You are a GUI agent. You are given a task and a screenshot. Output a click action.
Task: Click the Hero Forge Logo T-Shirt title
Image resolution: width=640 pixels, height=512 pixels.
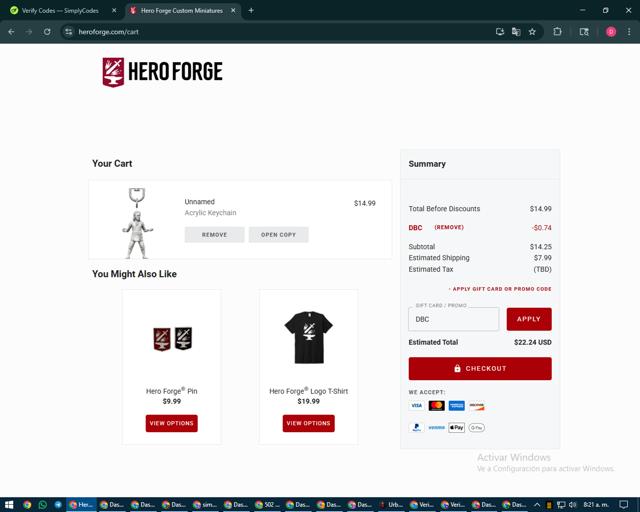(x=309, y=391)
